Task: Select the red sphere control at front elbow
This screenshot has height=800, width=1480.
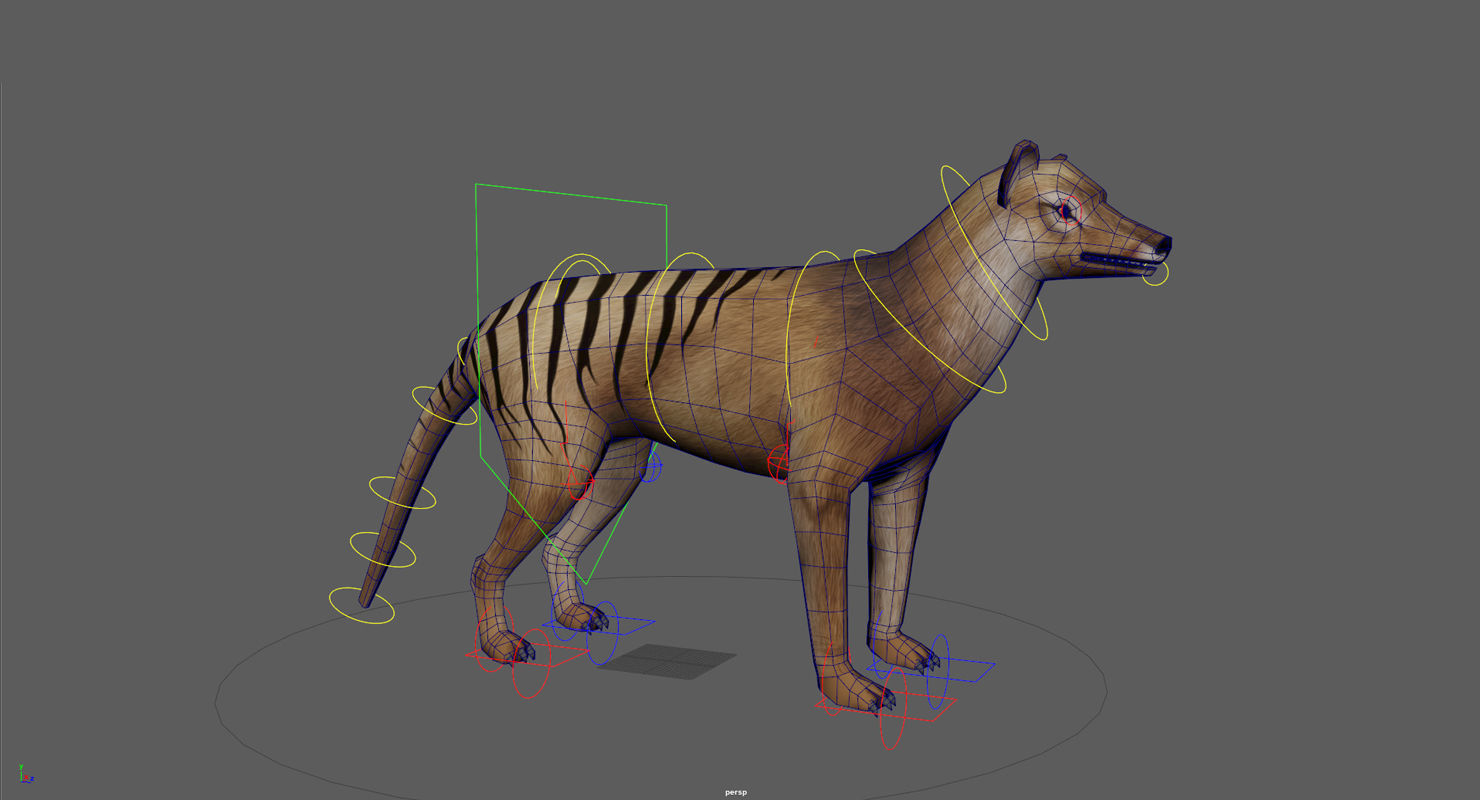Action: (779, 463)
